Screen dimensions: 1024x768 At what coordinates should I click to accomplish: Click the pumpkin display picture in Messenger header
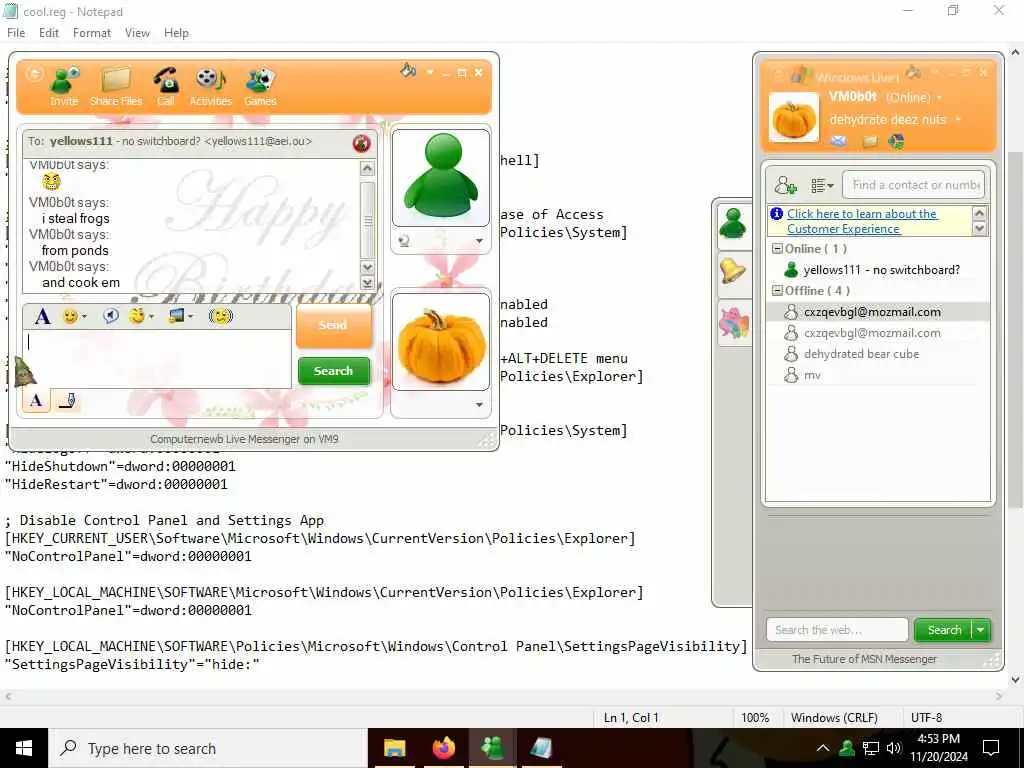(794, 118)
